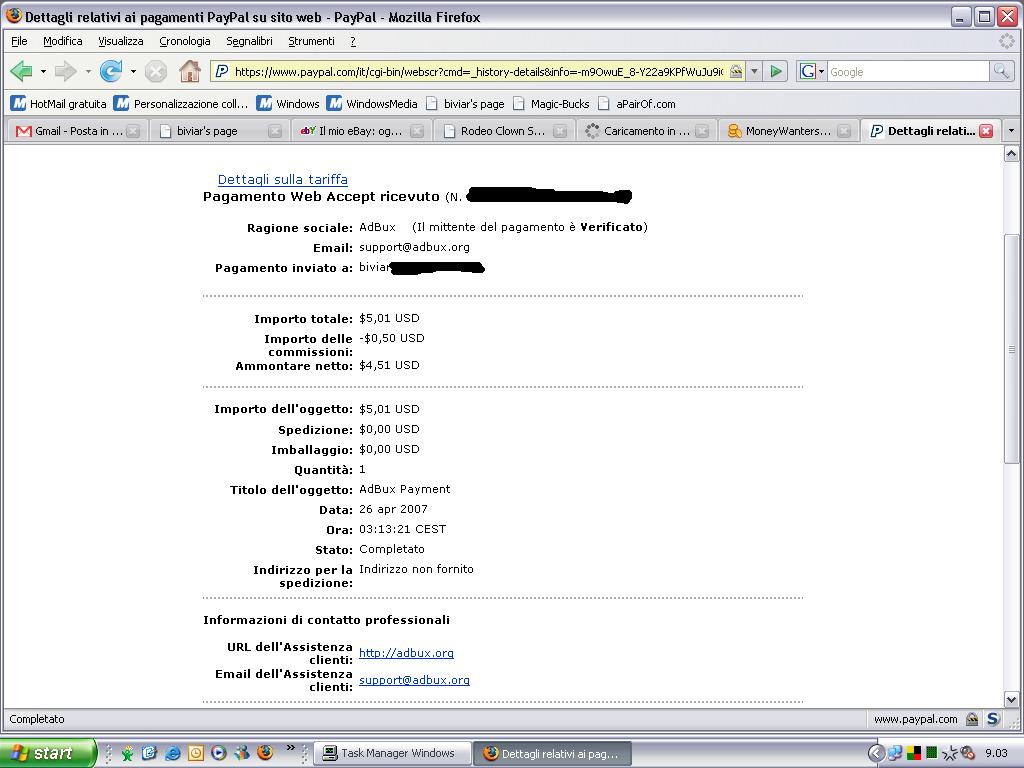The height and width of the screenshot is (768, 1024).
Task: Close the Rodeo Clown tab
Action: [x=560, y=131]
